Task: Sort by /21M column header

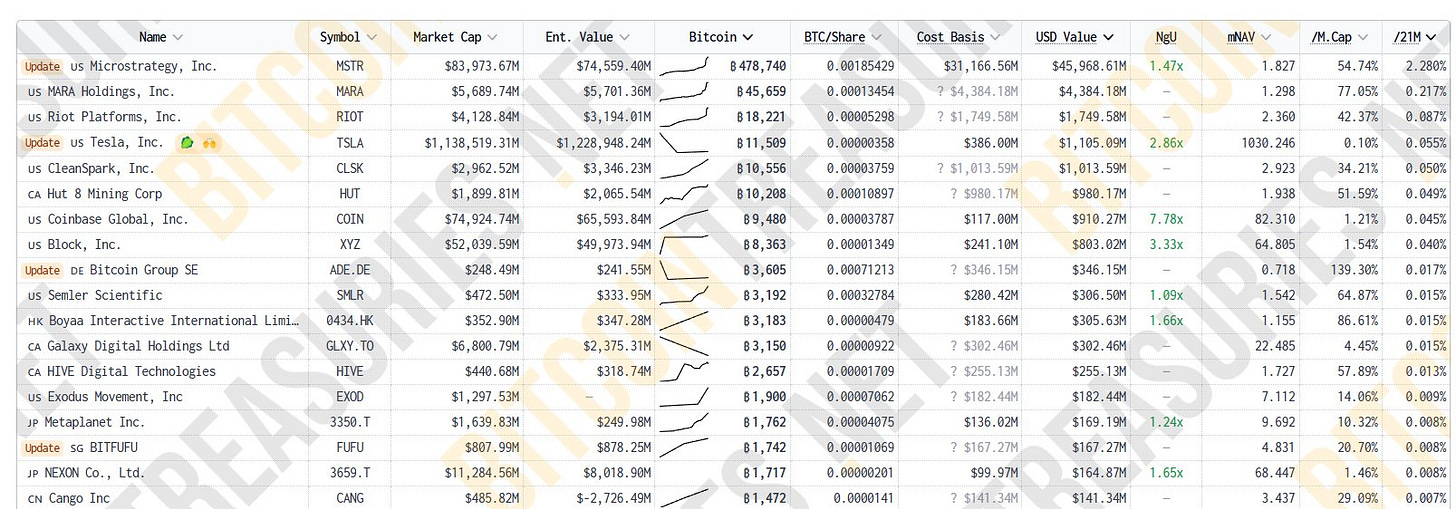Action: pos(1415,37)
